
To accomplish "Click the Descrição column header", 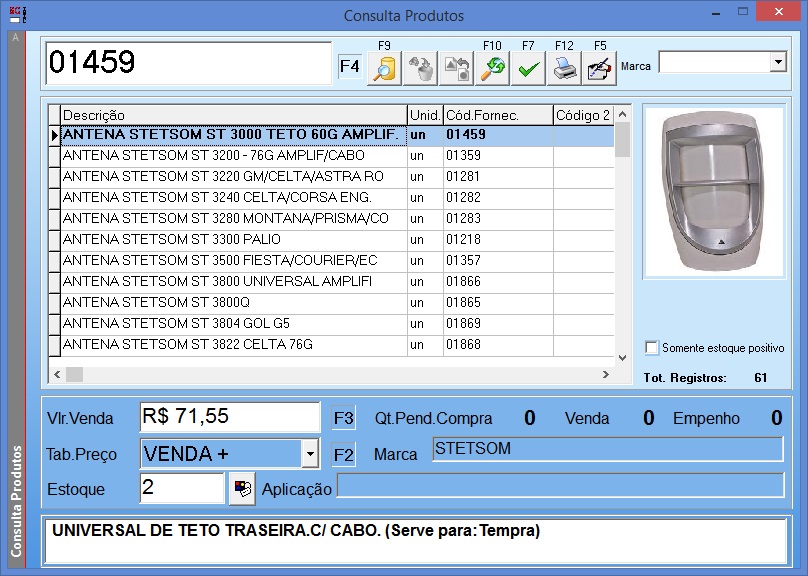I will click(233, 115).
